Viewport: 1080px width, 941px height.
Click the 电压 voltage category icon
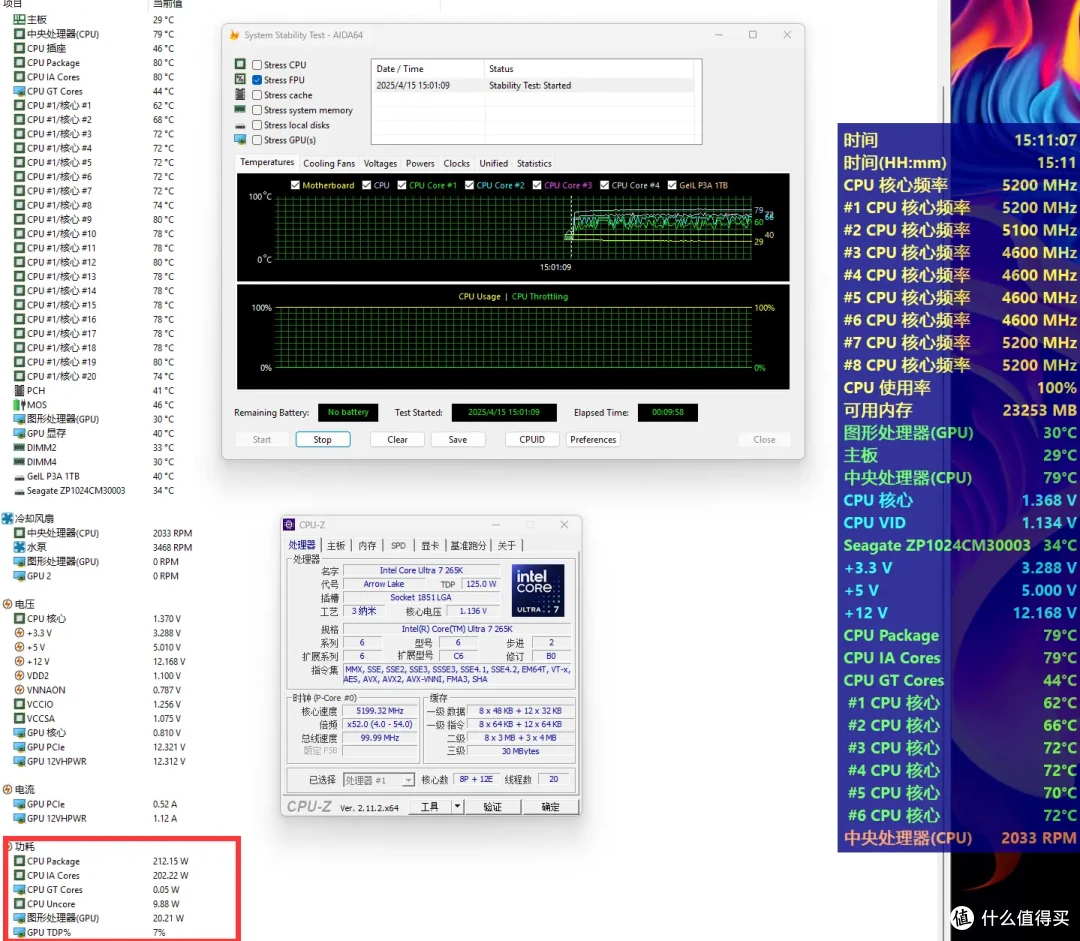click(x=8, y=604)
